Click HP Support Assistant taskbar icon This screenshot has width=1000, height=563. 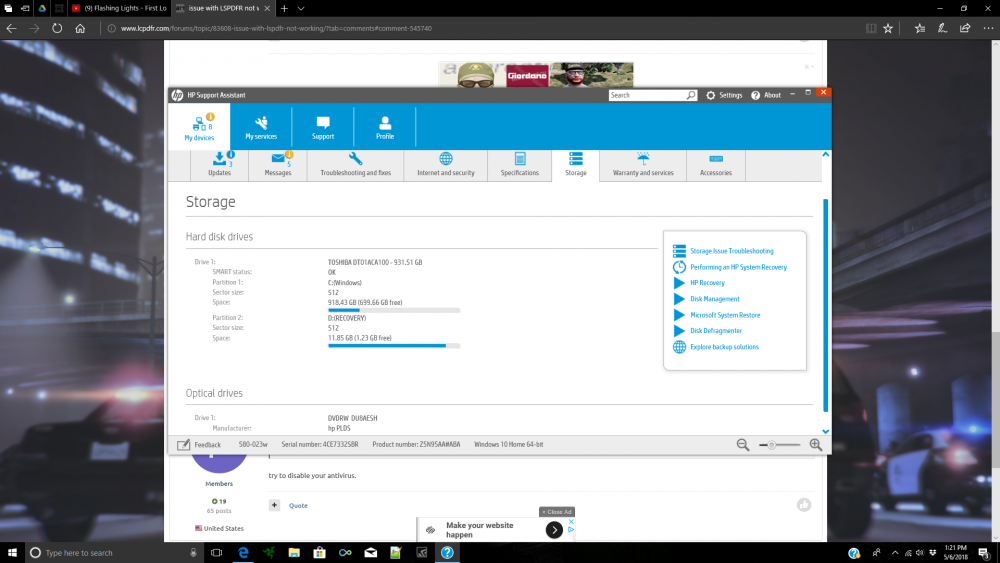[447, 552]
